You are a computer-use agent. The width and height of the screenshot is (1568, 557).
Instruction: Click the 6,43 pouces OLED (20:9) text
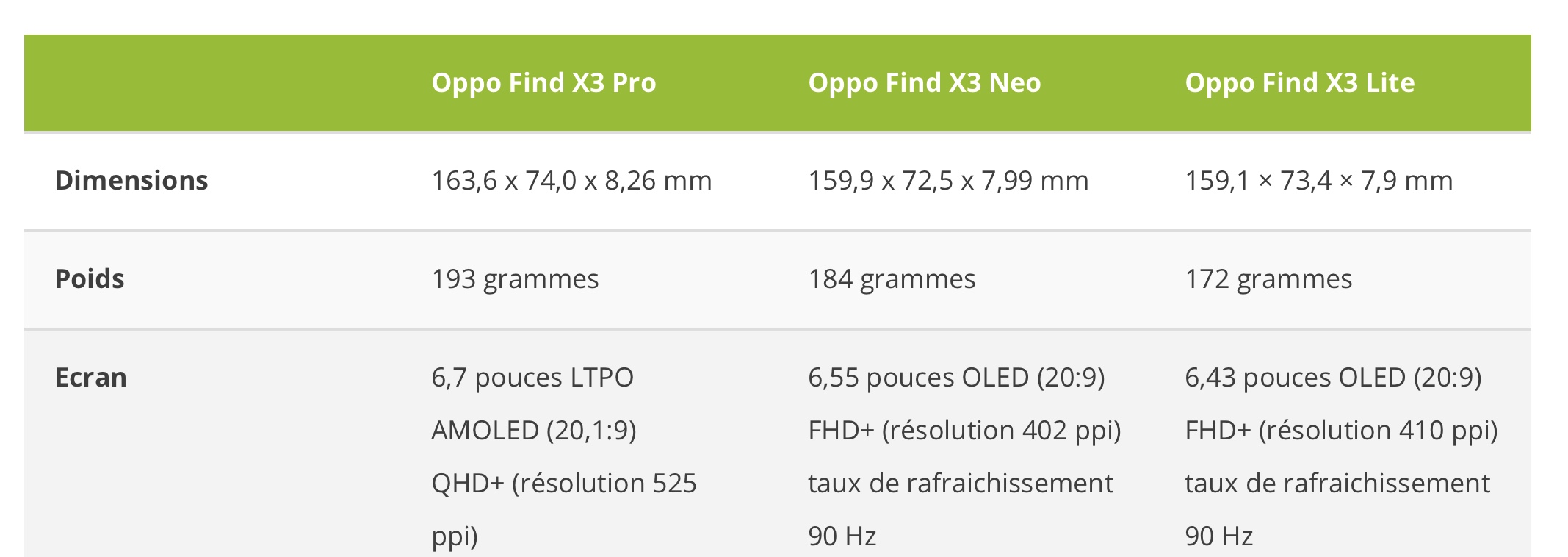click(x=1333, y=378)
